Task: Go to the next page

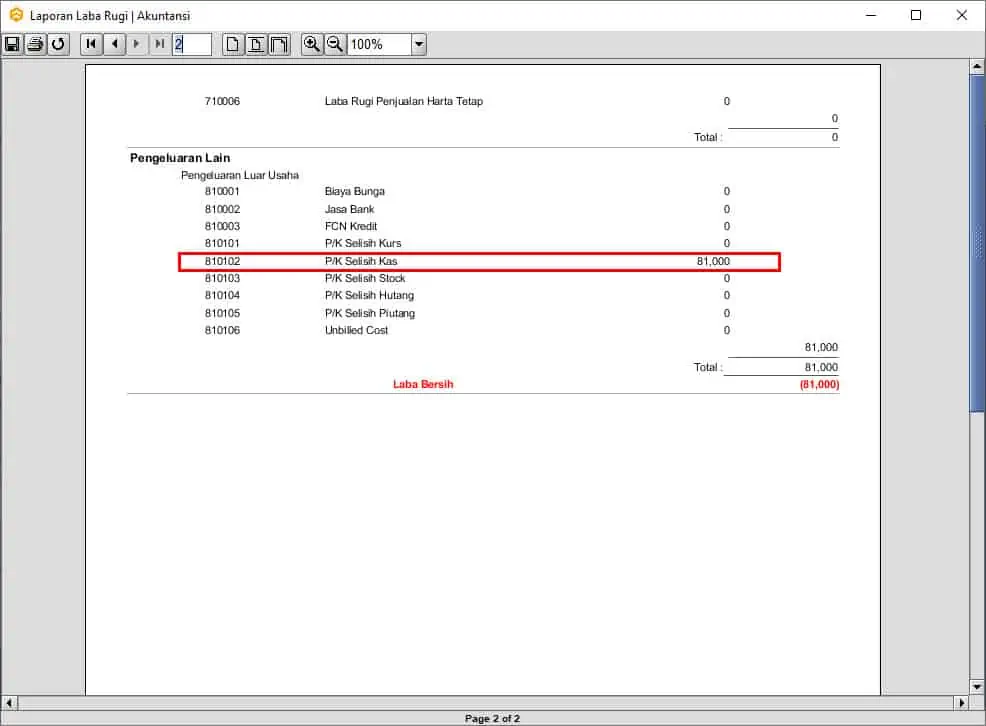Action: coord(136,44)
